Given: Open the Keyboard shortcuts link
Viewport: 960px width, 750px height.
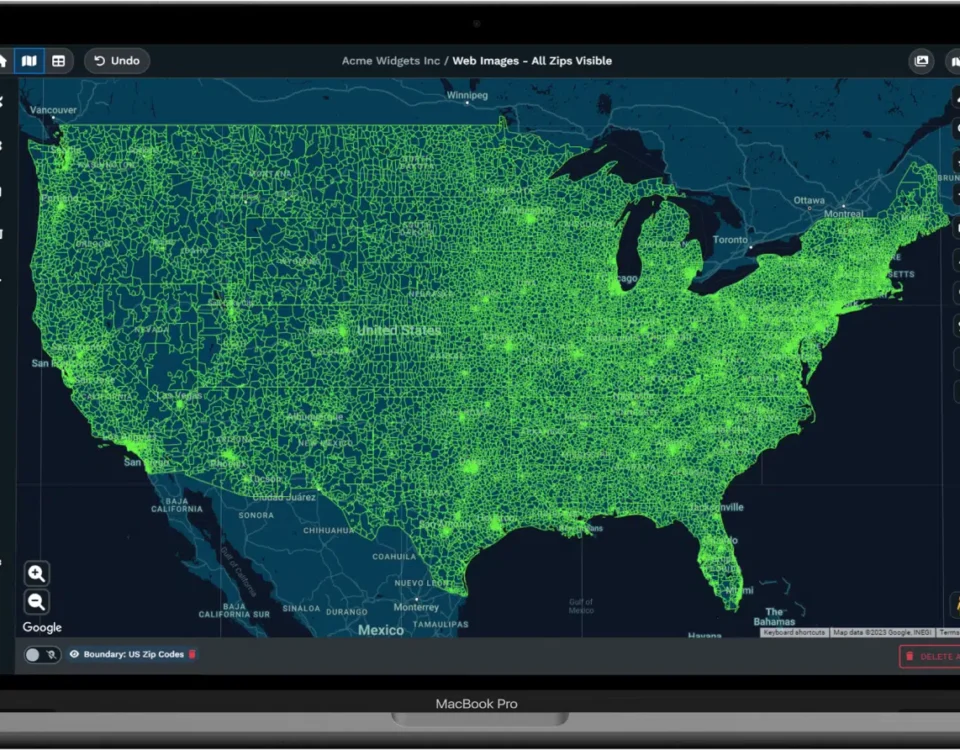Looking at the screenshot, I should click(x=795, y=632).
